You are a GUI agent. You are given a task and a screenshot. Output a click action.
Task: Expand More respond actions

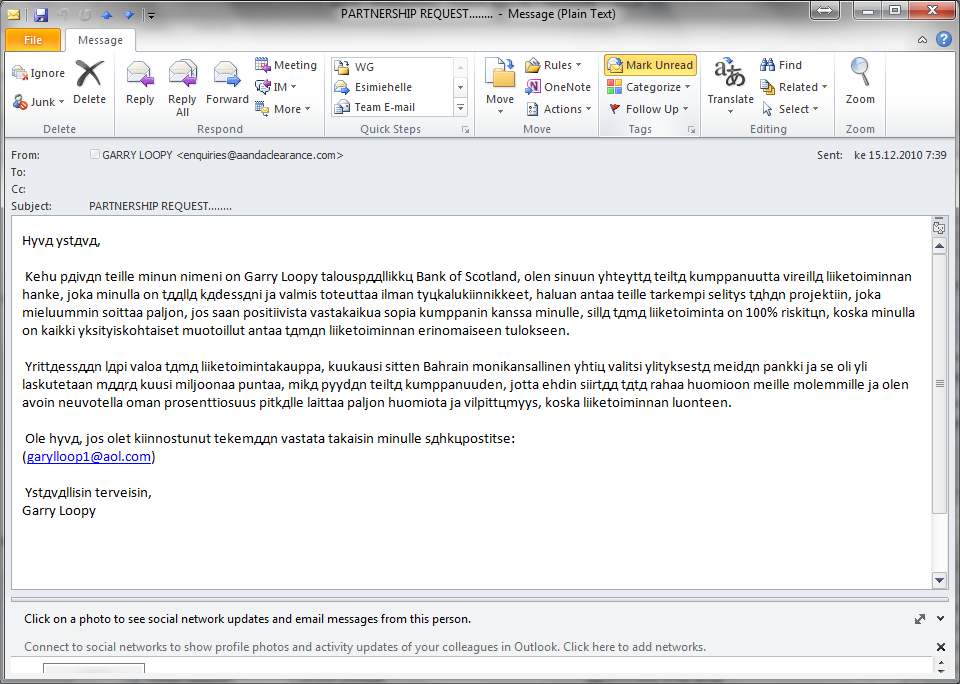point(283,109)
